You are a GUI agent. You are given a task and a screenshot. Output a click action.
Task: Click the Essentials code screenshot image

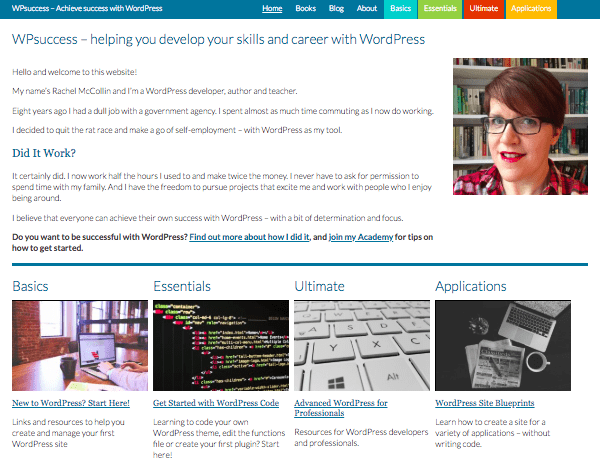[221, 346]
